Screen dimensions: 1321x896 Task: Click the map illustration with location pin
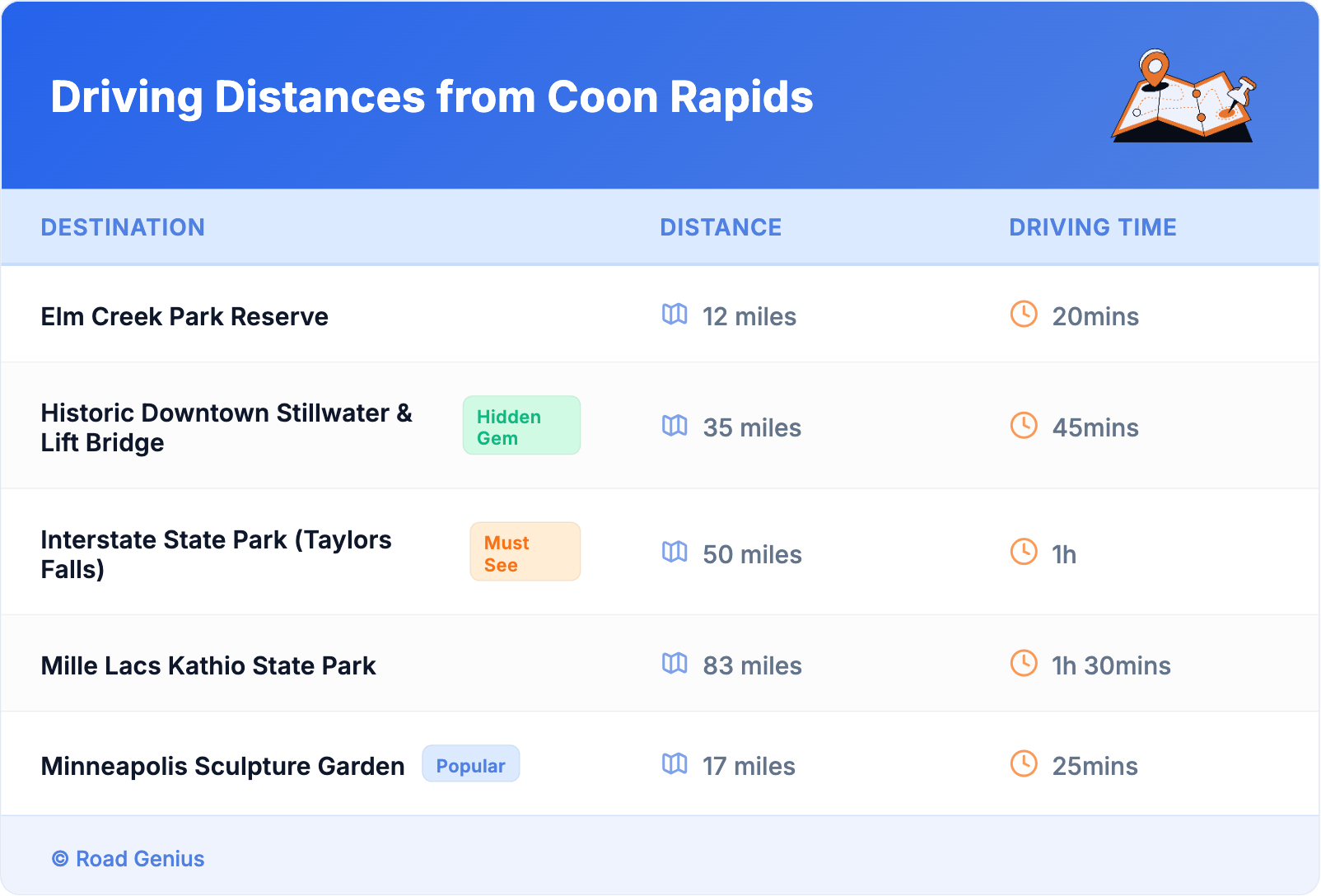tap(1183, 96)
